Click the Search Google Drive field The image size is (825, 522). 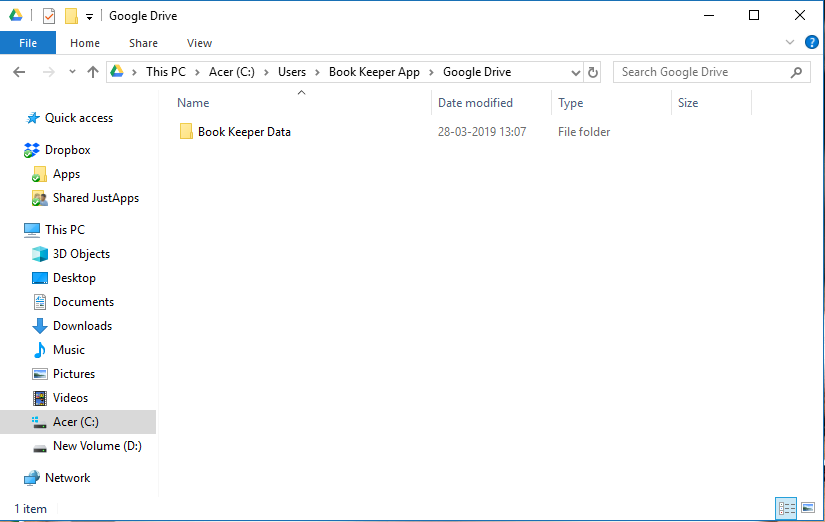point(711,72)
